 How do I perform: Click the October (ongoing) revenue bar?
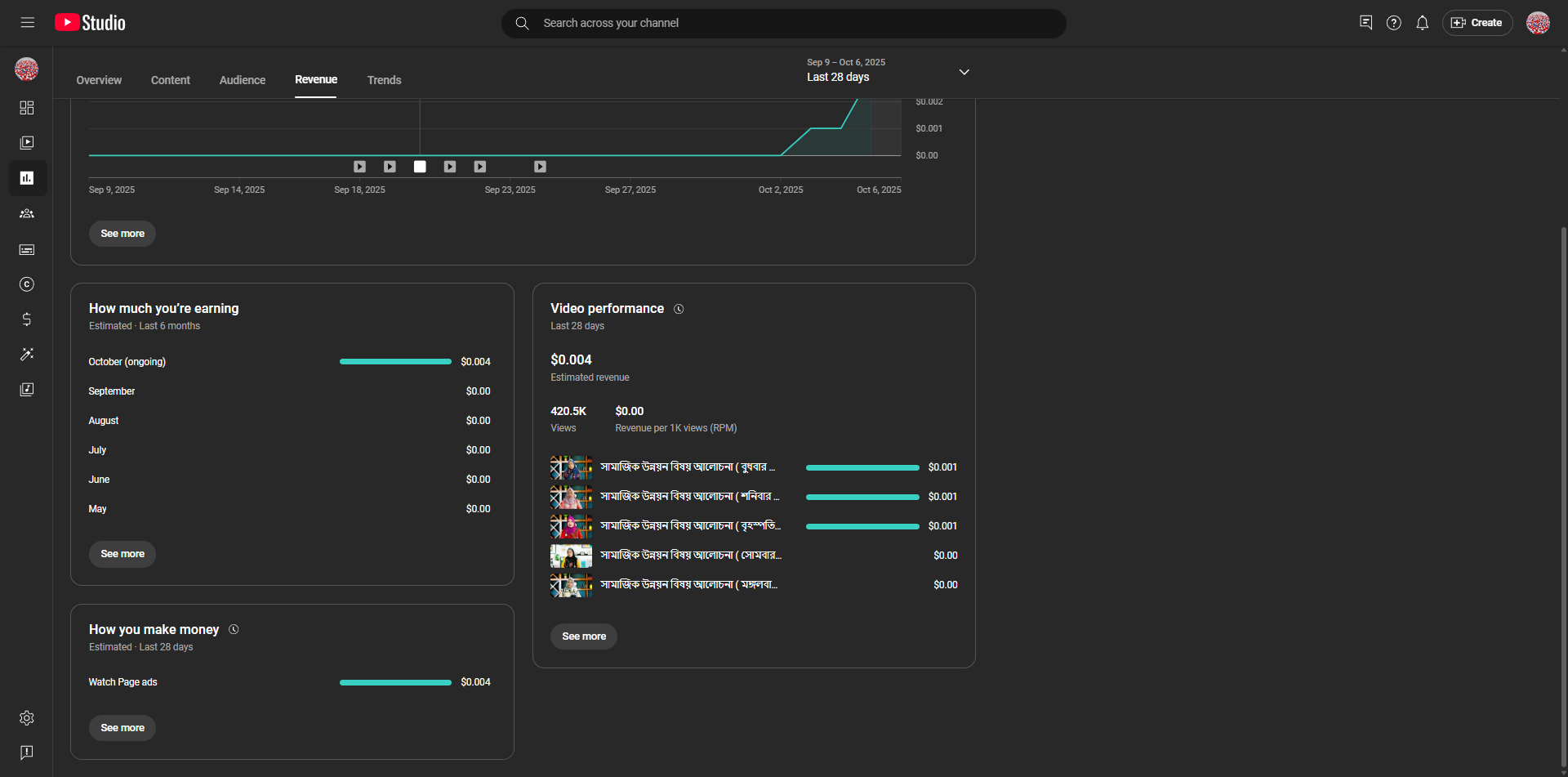pos(395,361)
